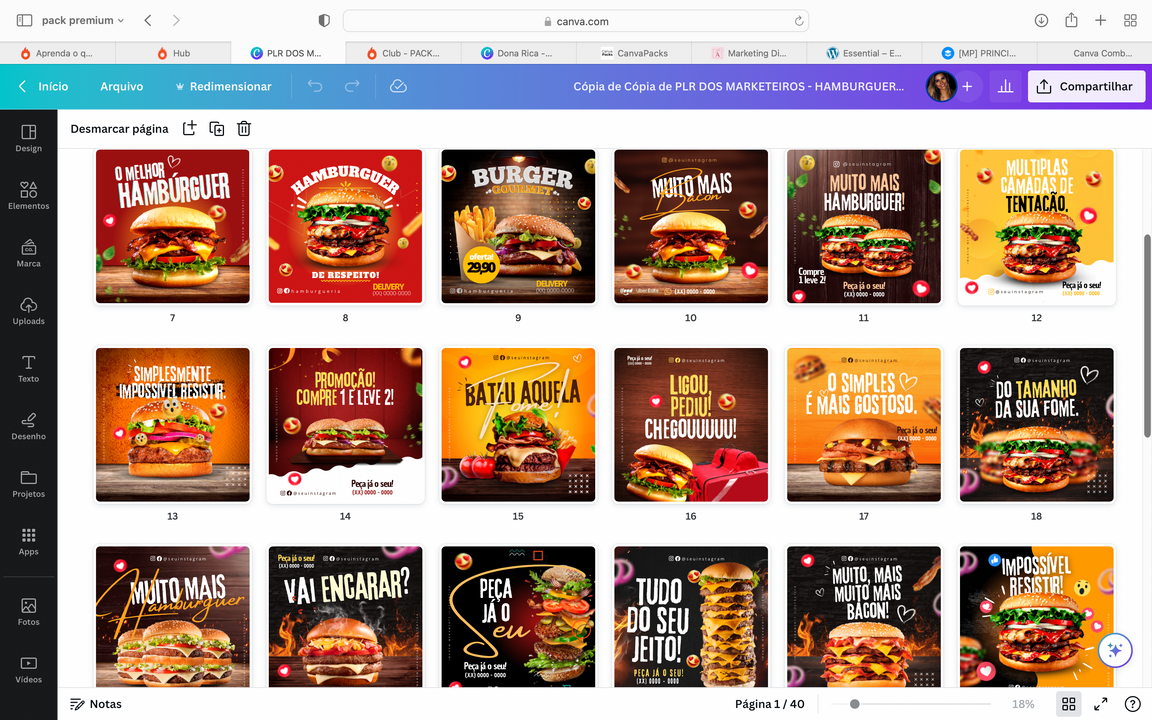Open the Arquivo menu

(x=121, y=87)
